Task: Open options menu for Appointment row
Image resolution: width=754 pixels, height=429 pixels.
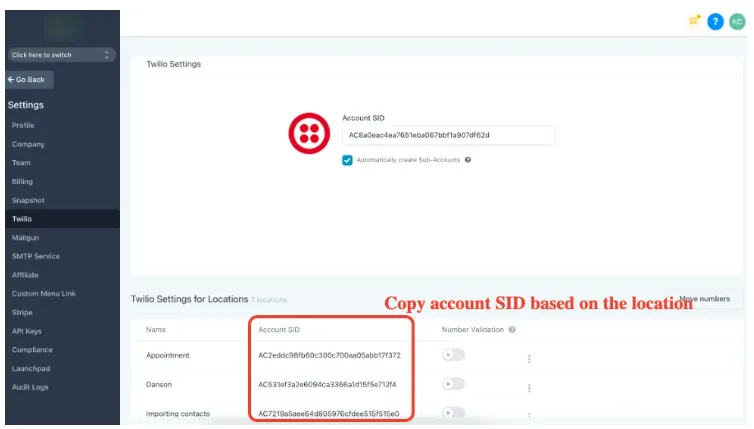Action: (529, 359)
